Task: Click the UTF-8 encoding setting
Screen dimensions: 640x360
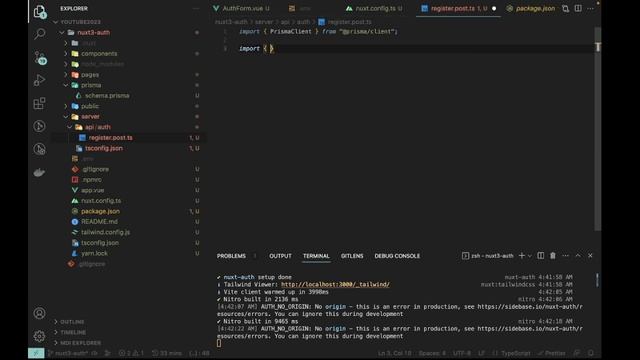Action: pos(462,353)
